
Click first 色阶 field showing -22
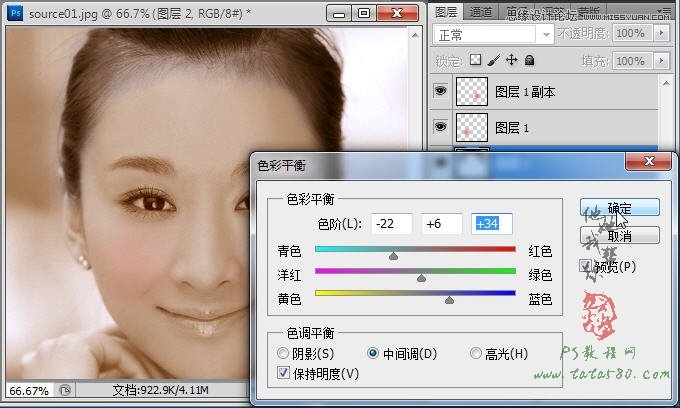(x=392, y=224)
